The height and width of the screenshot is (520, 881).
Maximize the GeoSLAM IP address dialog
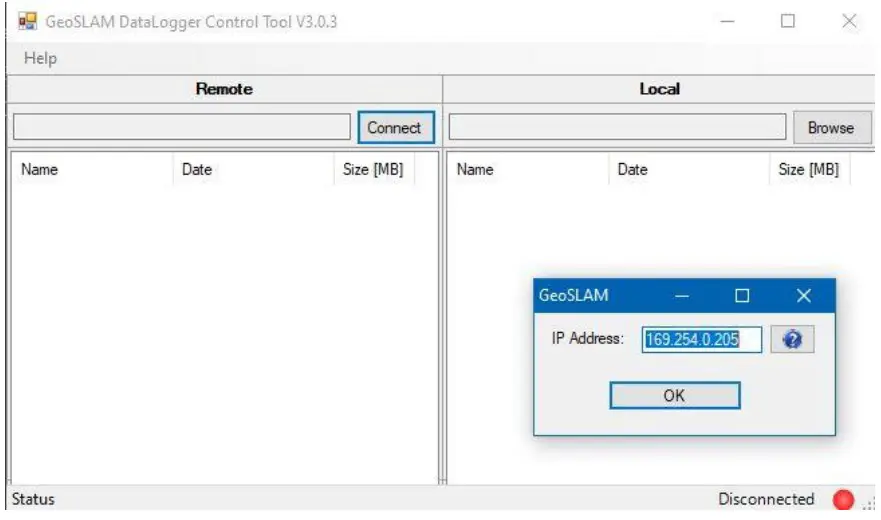[x=742, y=296]
